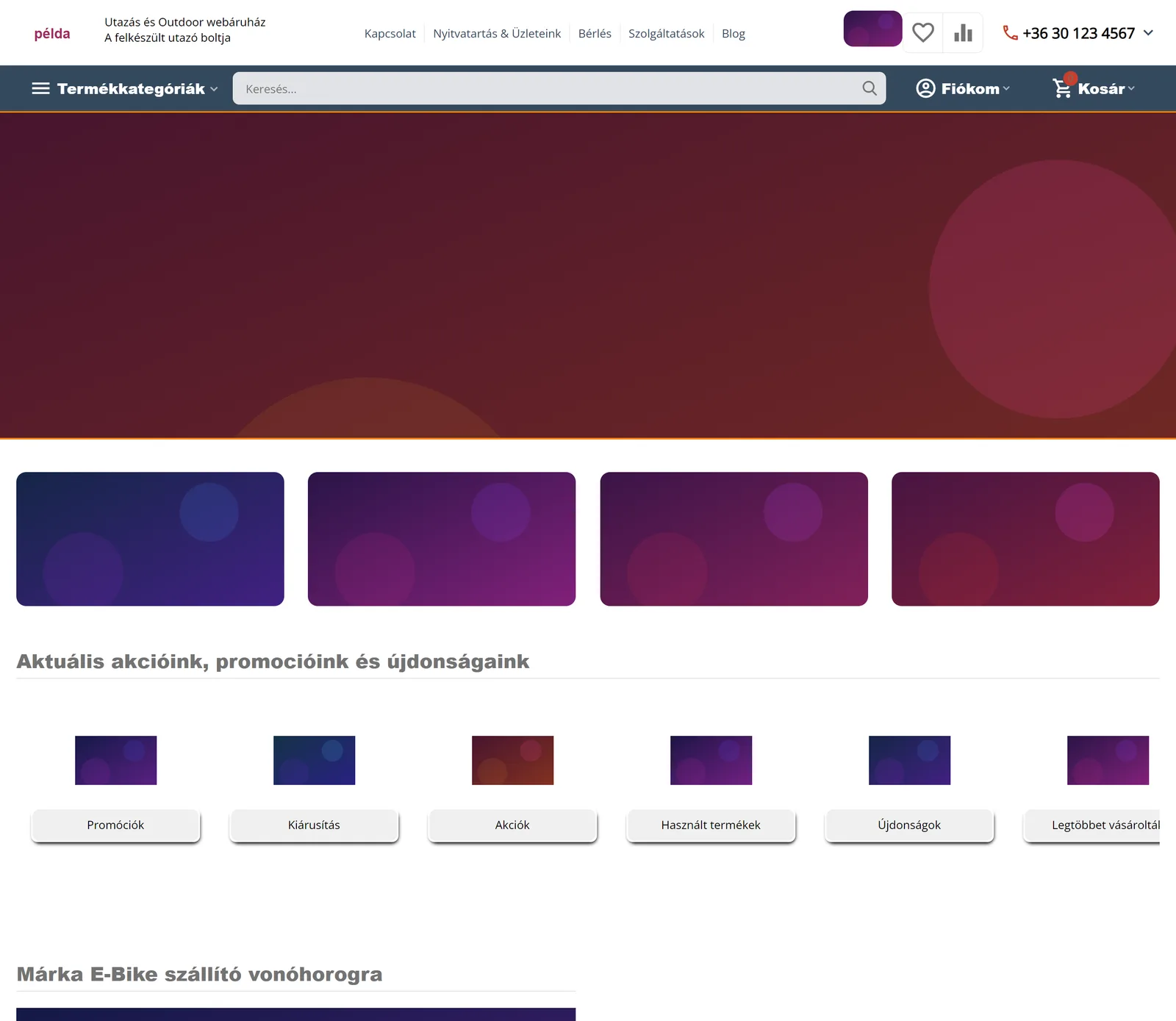Open the Kapcsolat menu link

click(390, 34)
